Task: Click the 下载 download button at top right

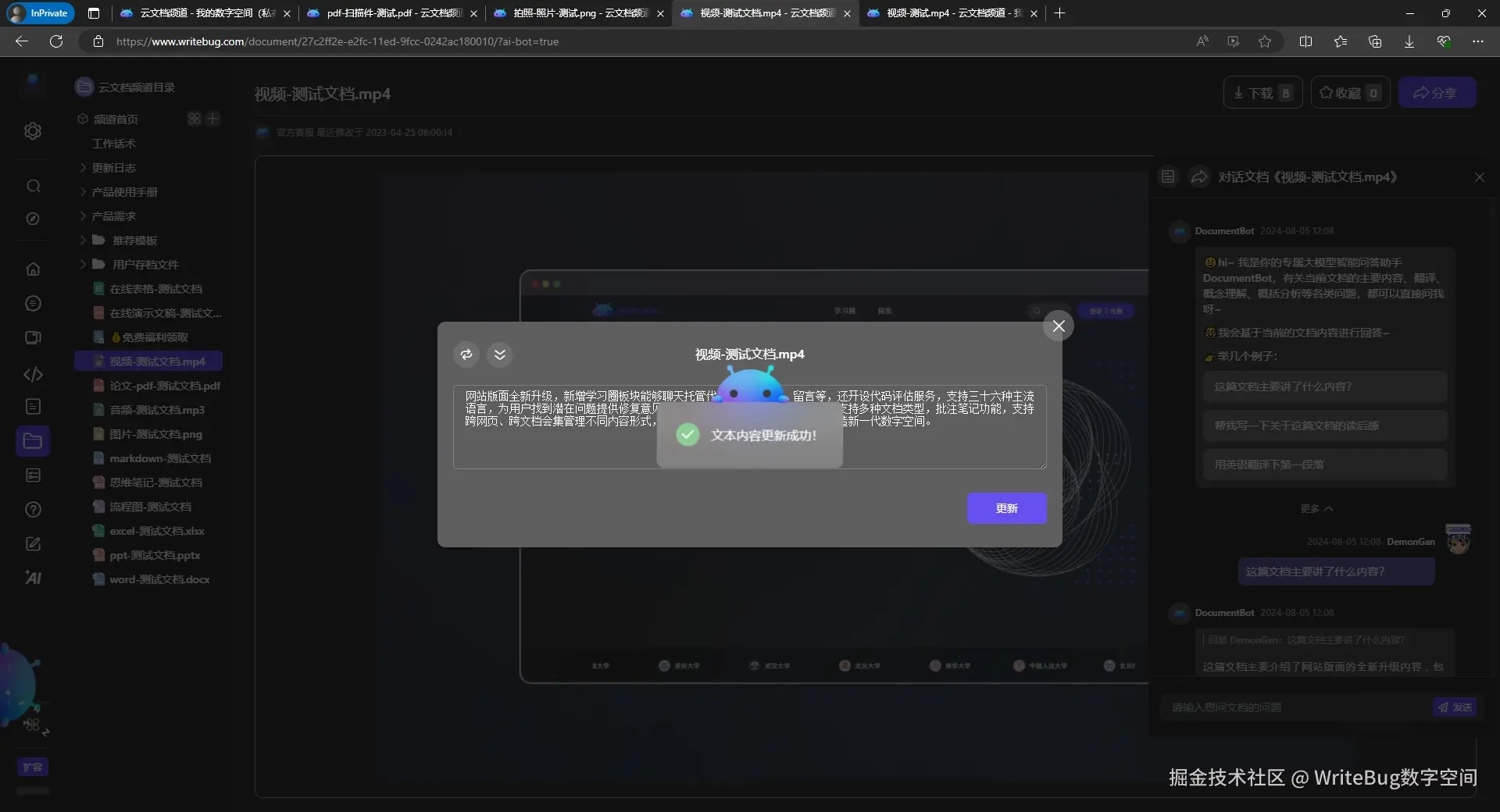Action: click(1261, 92)
